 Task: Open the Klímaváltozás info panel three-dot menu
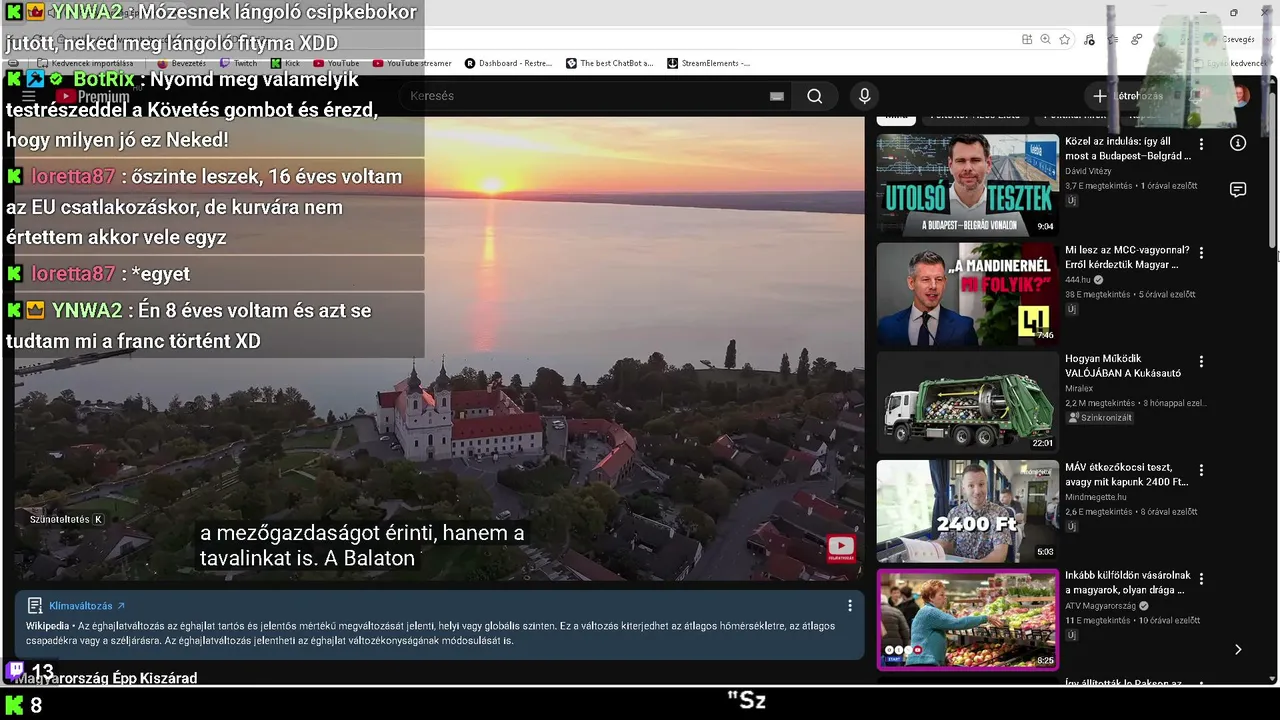tap(850, 606)
